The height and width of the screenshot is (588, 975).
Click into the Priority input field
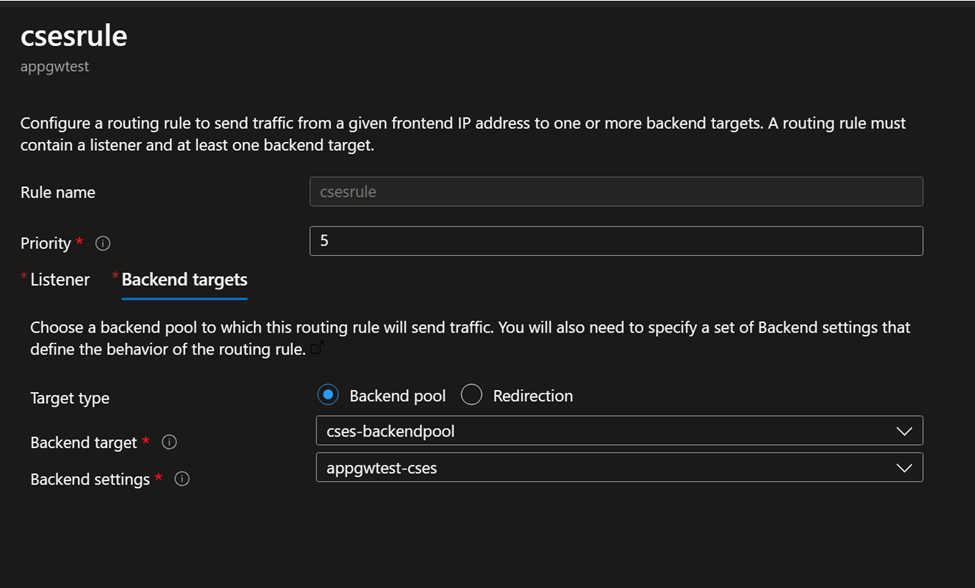click(616, 241)
